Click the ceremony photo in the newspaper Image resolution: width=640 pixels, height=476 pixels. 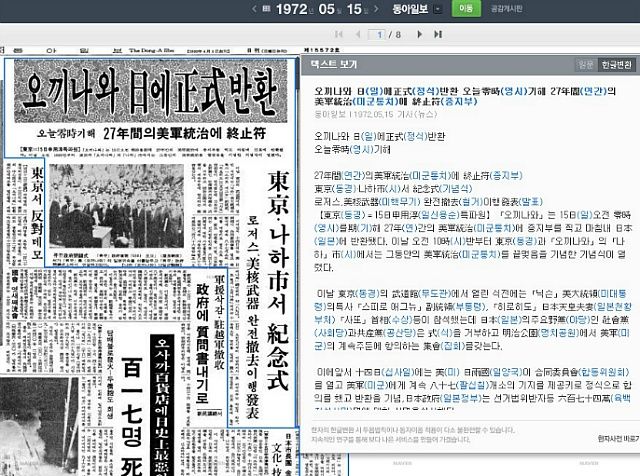[117, 206]
